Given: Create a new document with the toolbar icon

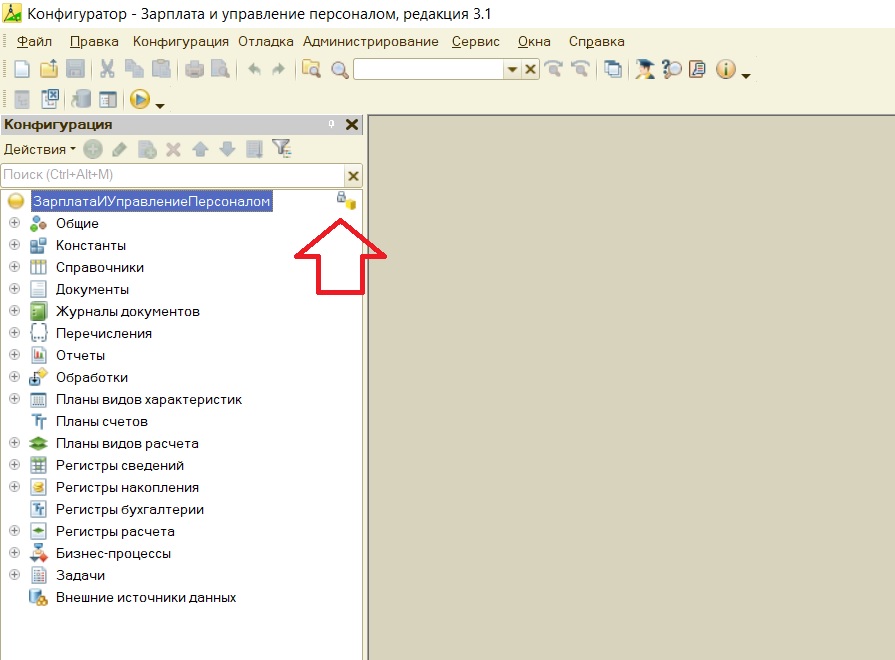Looking at the screenshot, I should pos(22,69).
